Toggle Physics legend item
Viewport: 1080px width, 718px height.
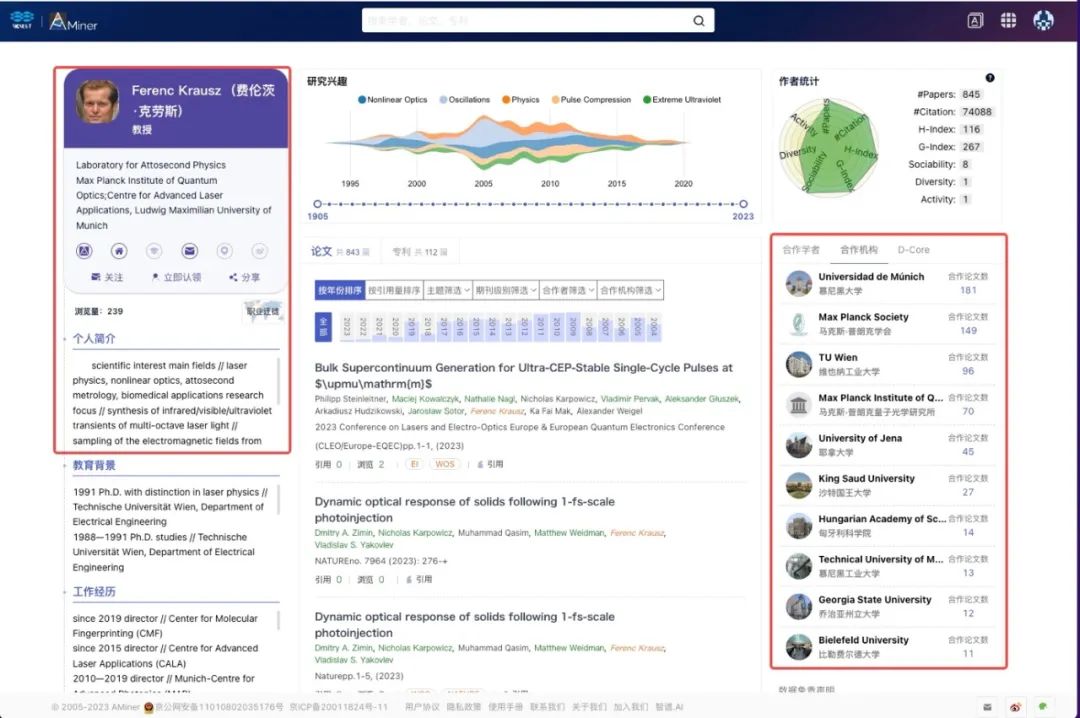[521, 100]
